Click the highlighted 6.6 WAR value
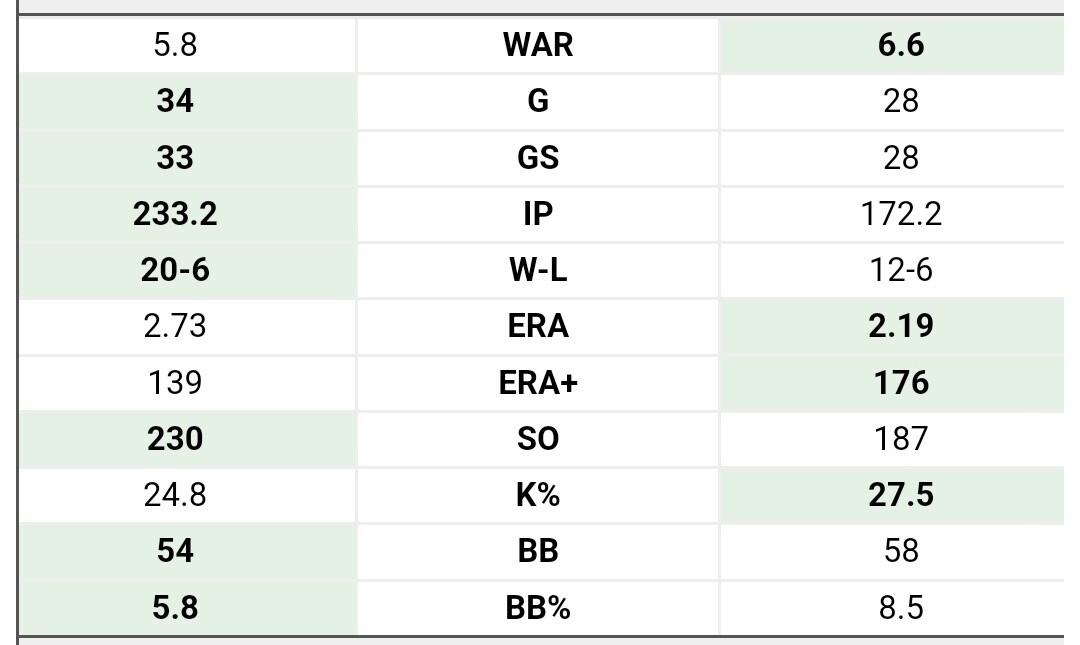Image resolution: width=1080 pixels, height=645 pixels. pos(901,45)
